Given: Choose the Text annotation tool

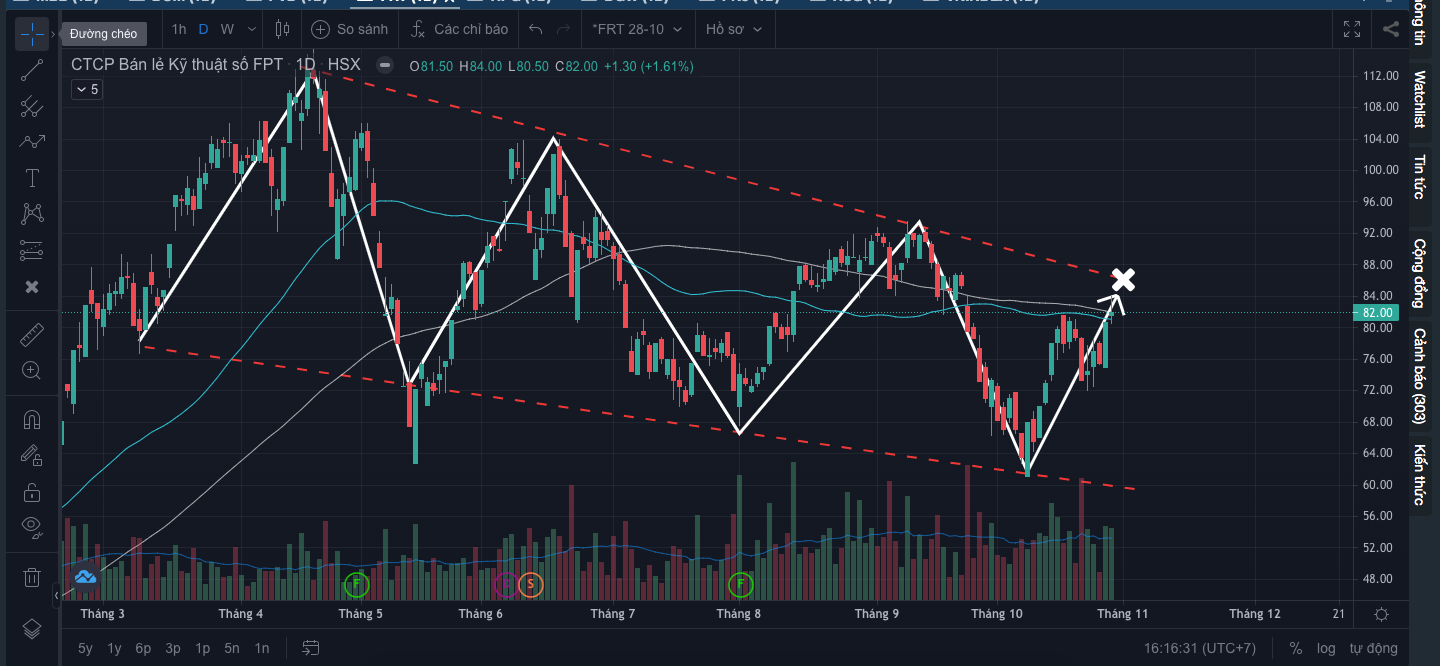Looking at the screenshot, I should click(32, 178).
